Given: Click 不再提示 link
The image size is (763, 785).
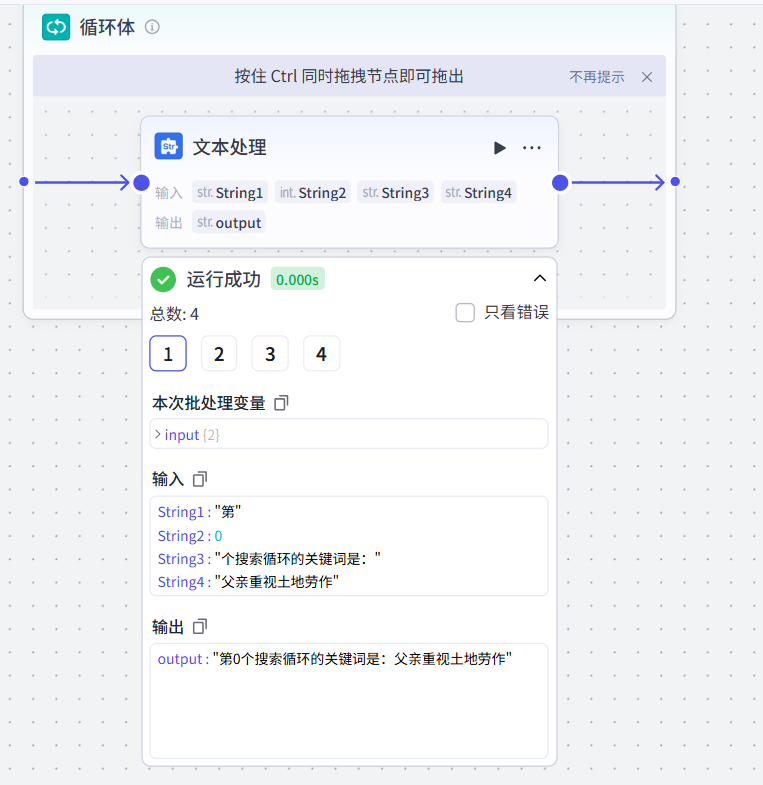Looking at the screenshot, I should click(x=597, y=77).
